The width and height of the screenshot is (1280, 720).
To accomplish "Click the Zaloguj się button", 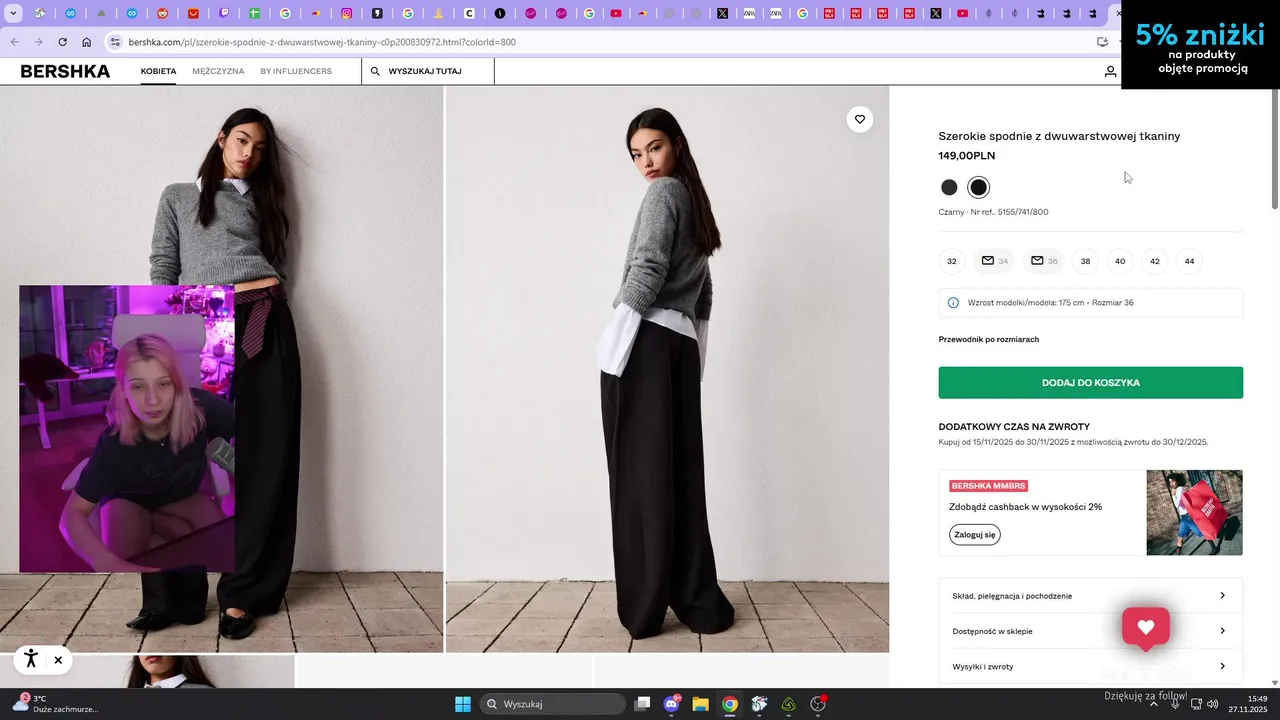I will (x=975, y=535).
